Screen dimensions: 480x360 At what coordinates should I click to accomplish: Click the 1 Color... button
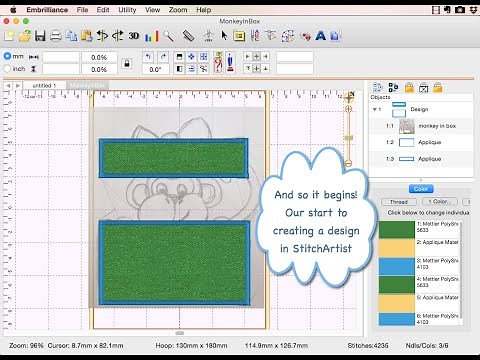click(x=440, y=202)
